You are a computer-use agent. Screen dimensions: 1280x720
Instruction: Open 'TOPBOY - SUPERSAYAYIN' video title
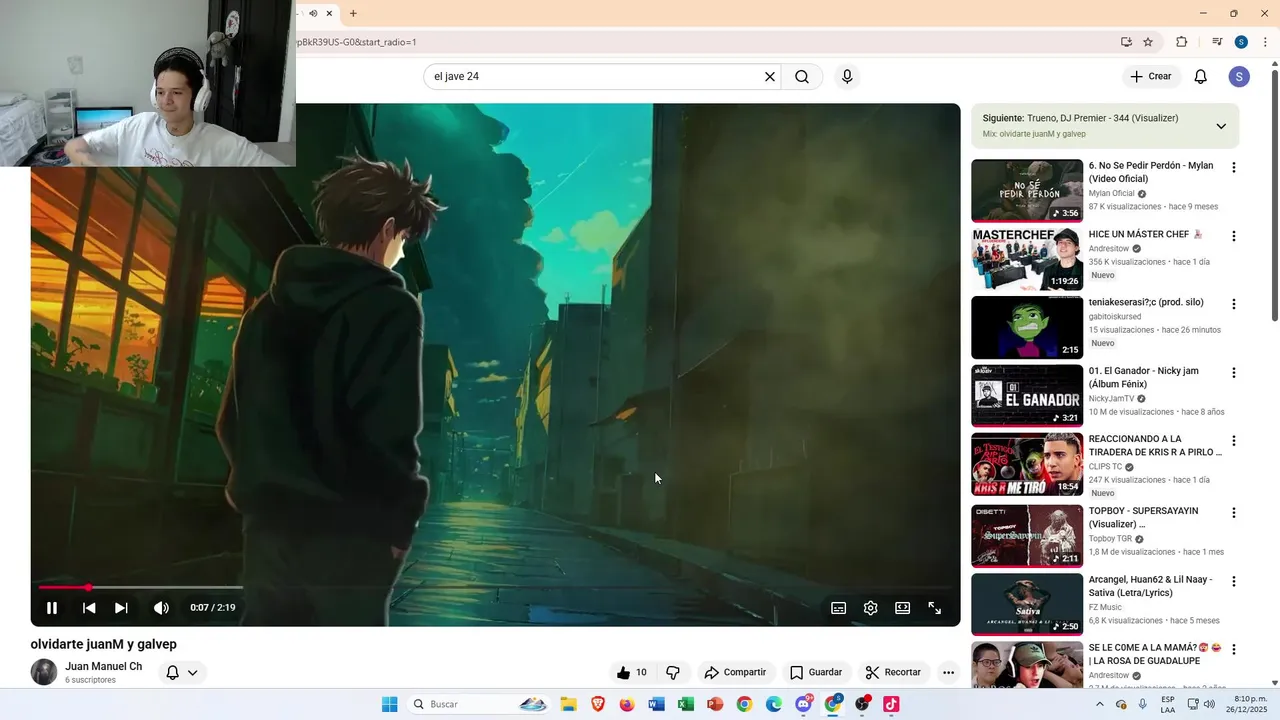tap(1143, 517)
